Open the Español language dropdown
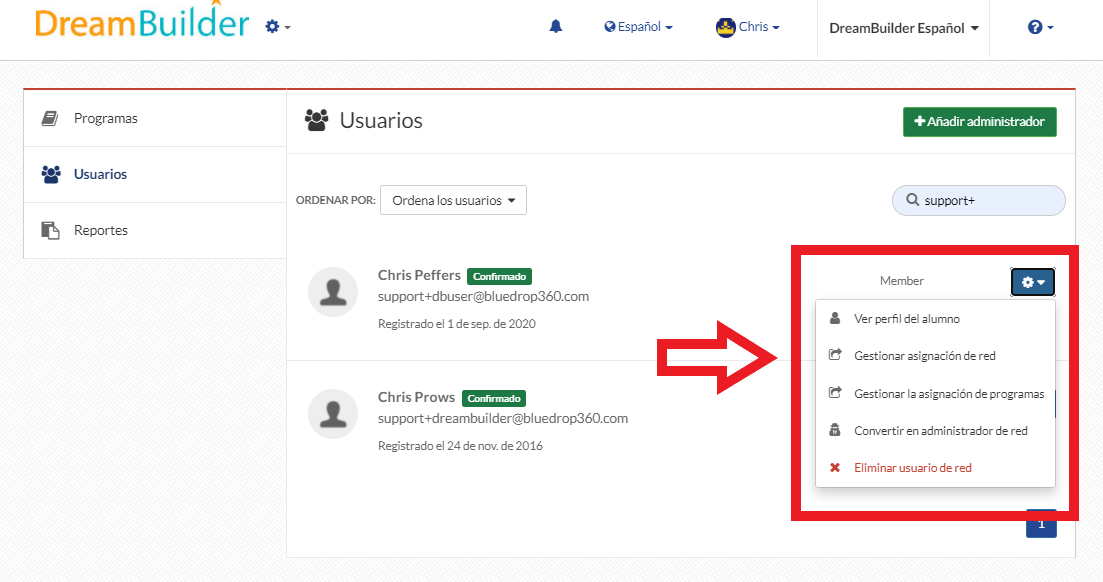The image size is (1103, 582). pyautogui.click(x=638, y=27)
